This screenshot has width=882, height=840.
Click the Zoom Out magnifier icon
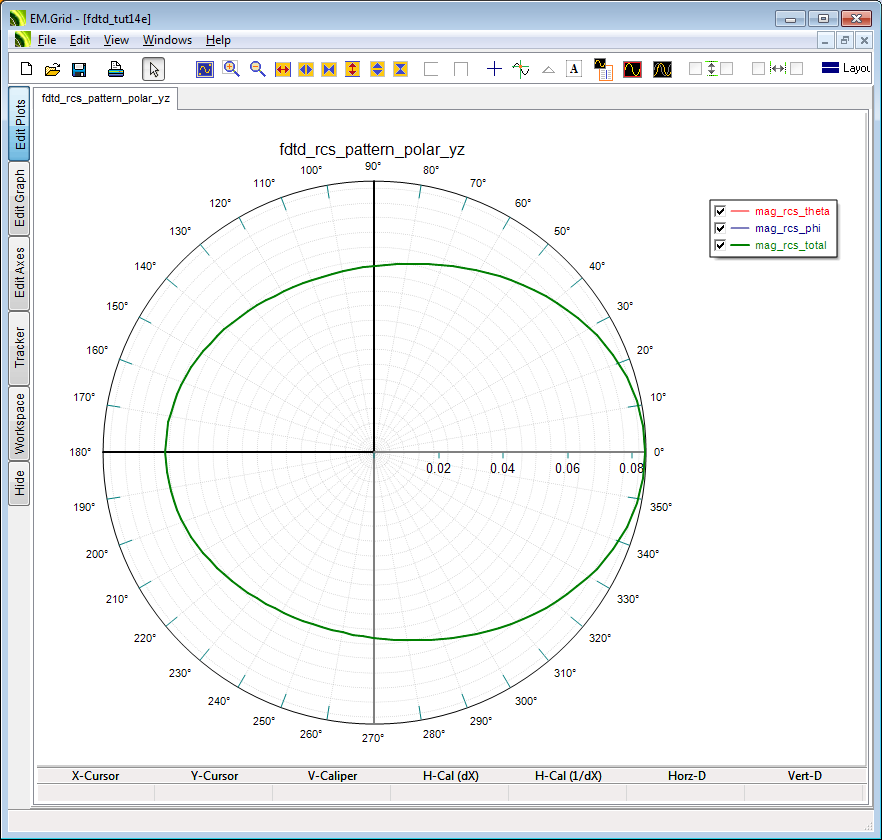[258, 69]
